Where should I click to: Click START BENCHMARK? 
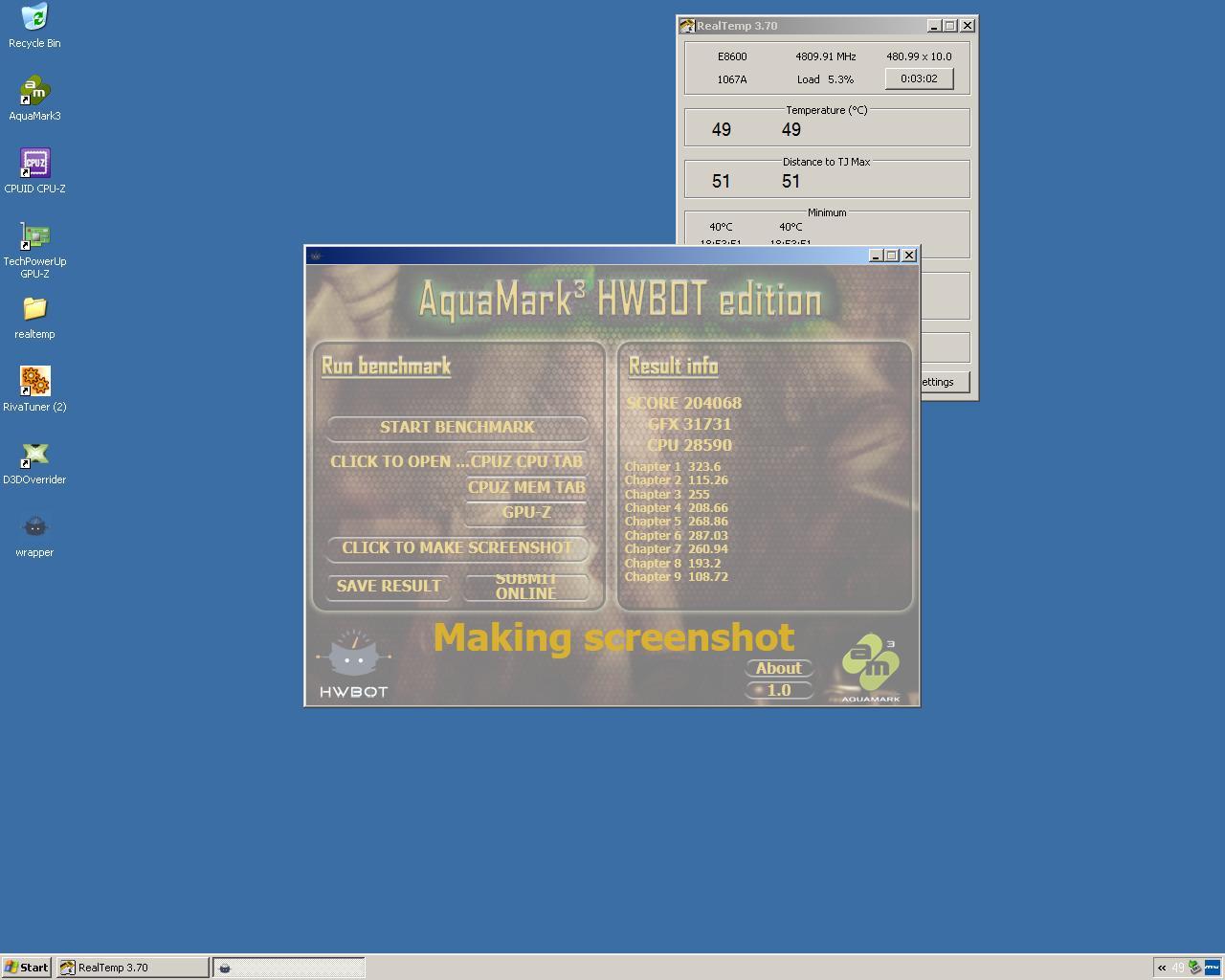(x=457, y=427)
